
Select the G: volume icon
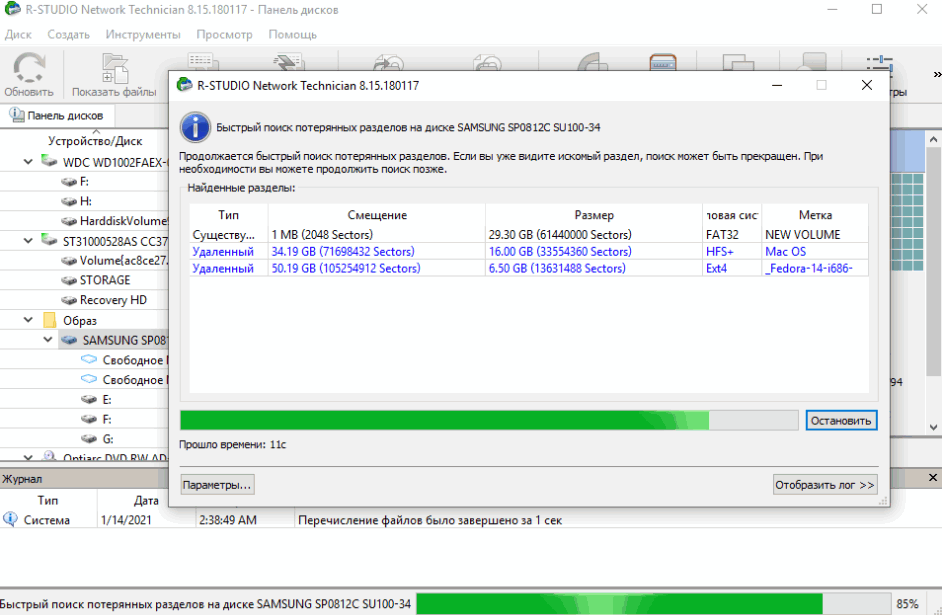(x=89, y=439)
